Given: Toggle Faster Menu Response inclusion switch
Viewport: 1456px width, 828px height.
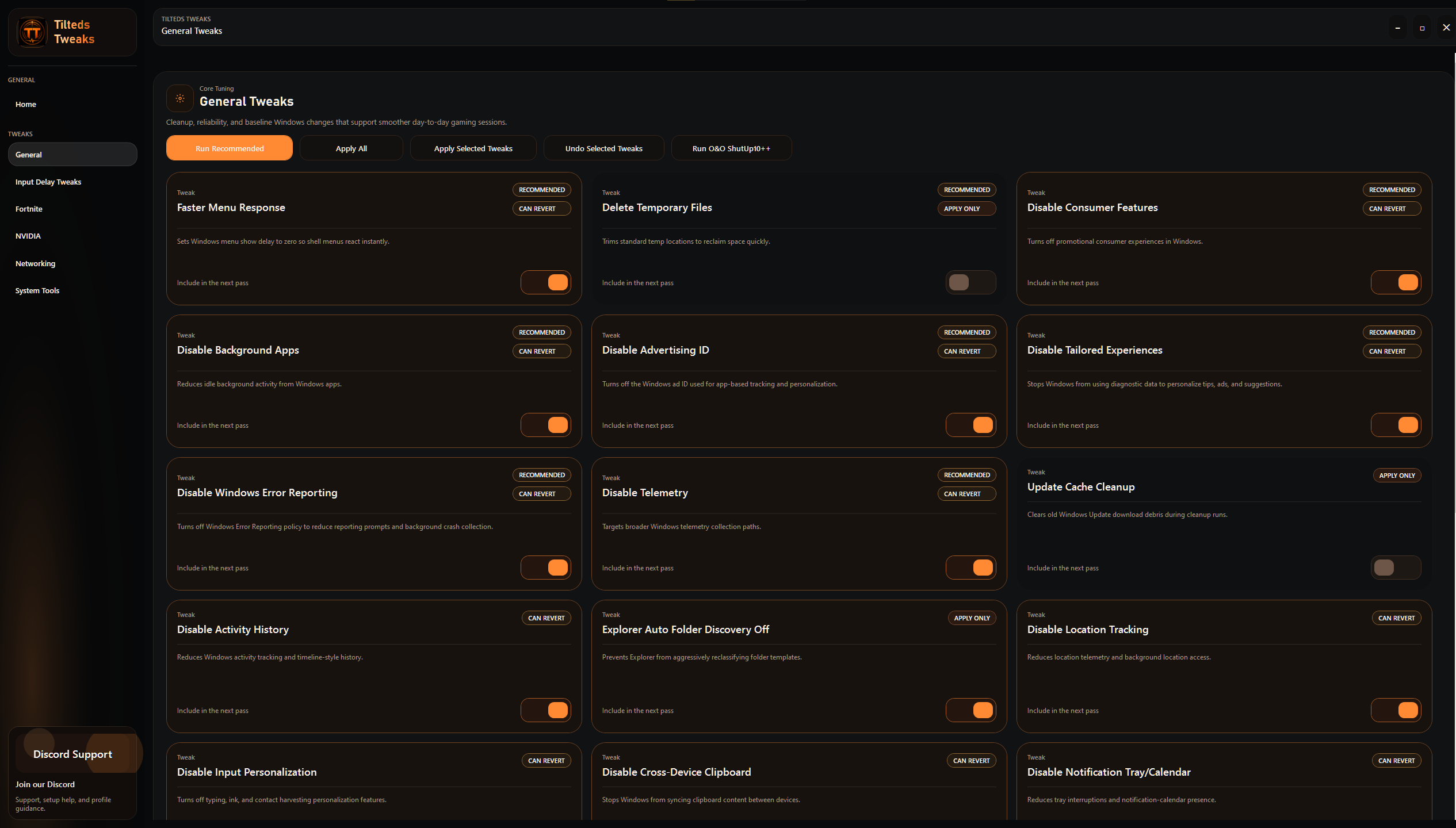Looking at the screenshot, I should 545,282.
